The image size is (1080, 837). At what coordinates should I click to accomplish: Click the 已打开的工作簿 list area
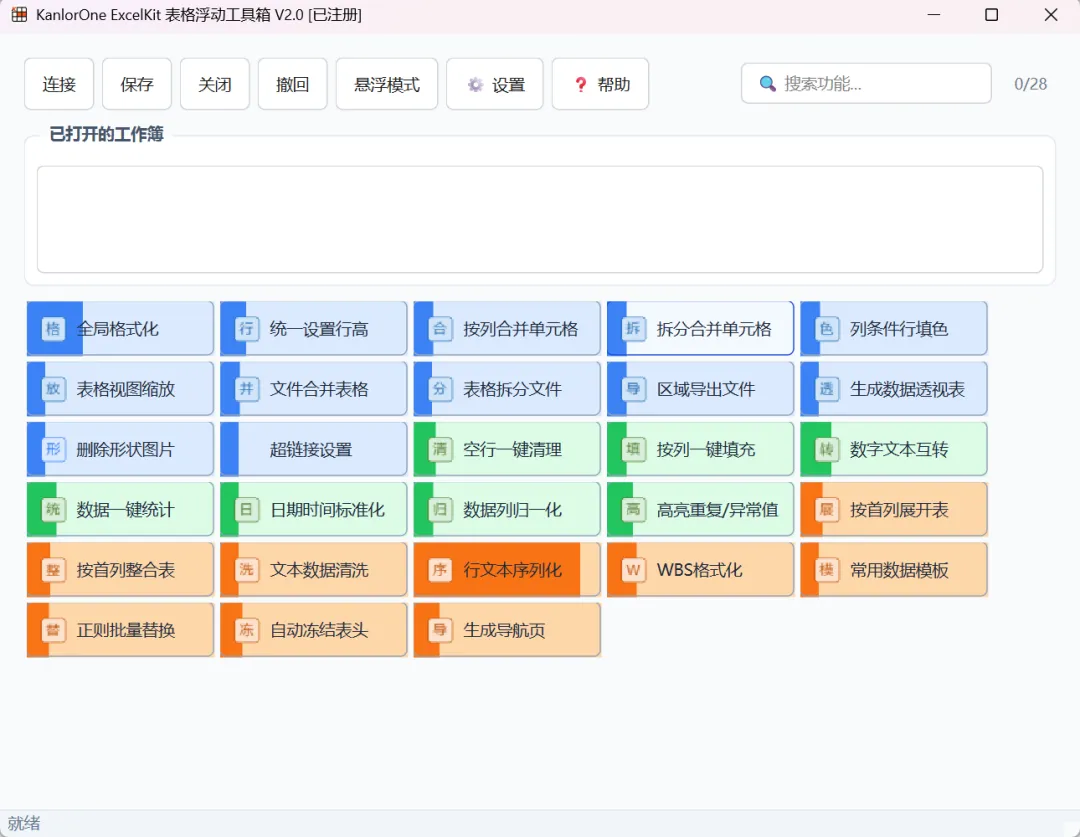540,219
